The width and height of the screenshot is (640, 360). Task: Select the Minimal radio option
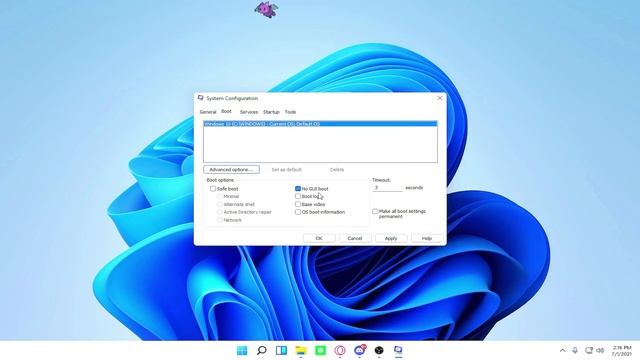[220, 196]
